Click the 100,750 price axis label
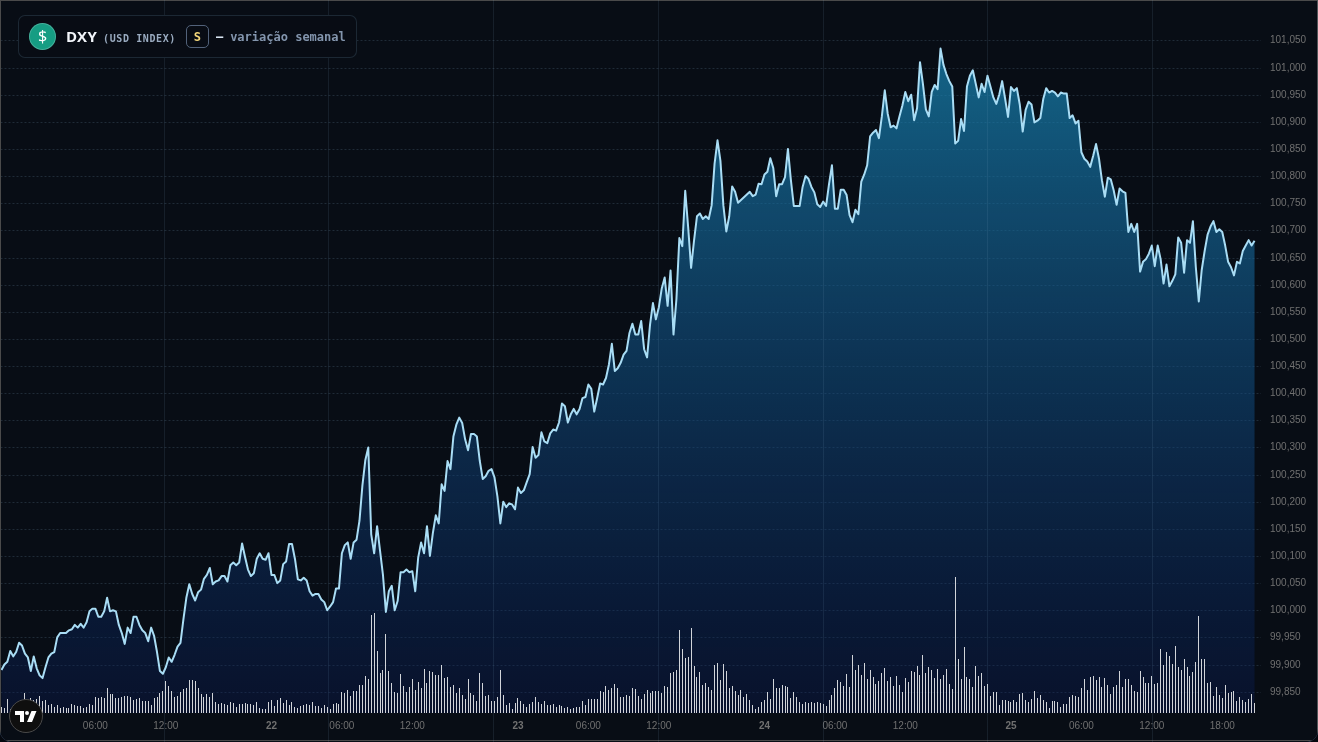Viewport: 1318px width, 742px height. coord(1288,202)
